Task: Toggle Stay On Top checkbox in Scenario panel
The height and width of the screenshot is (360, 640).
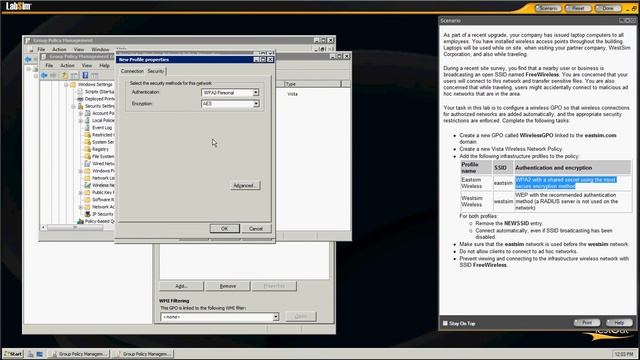Action: point(445,323)
